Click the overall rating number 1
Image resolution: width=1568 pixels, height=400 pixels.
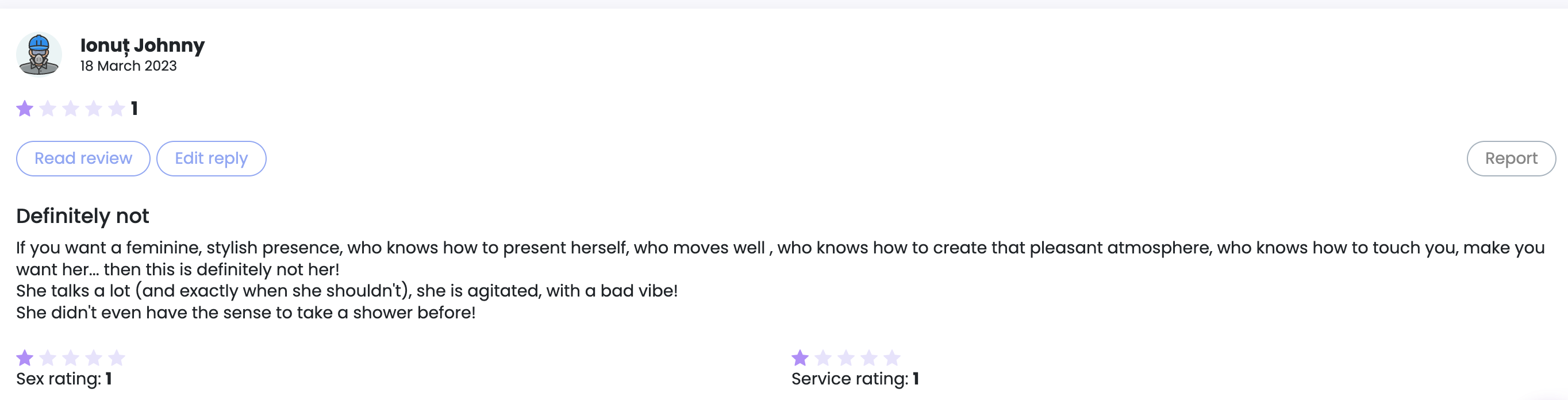coord(134,109)
